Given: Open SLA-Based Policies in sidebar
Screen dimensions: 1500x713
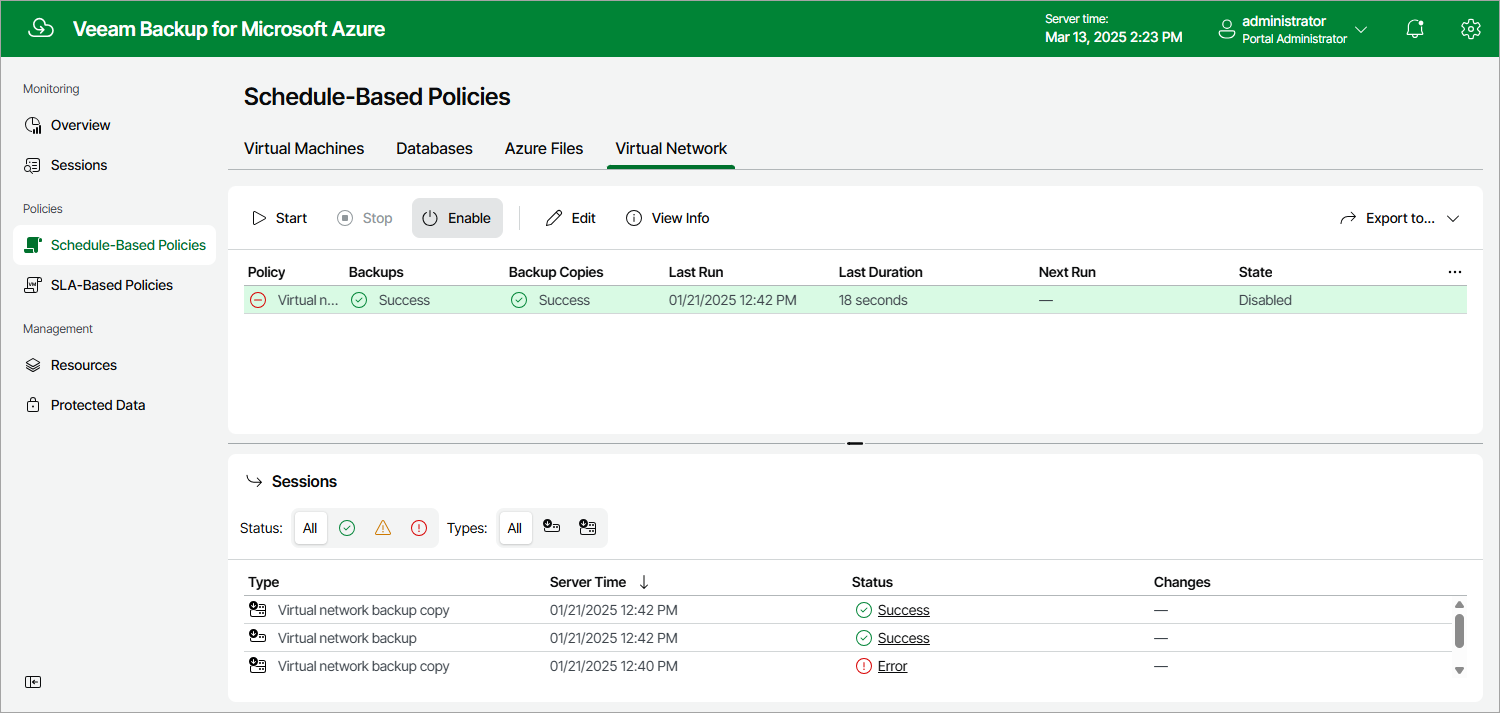Looking at the screenshot, I should click(112, 285).
